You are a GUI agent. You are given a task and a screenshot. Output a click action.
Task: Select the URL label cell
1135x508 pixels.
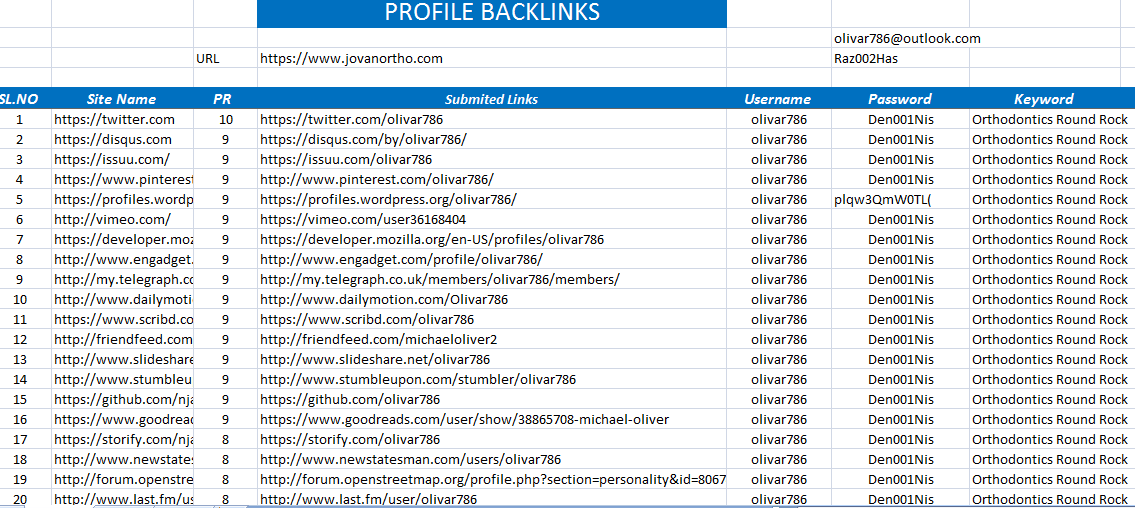pyautogui.click(x=208, y=59)
